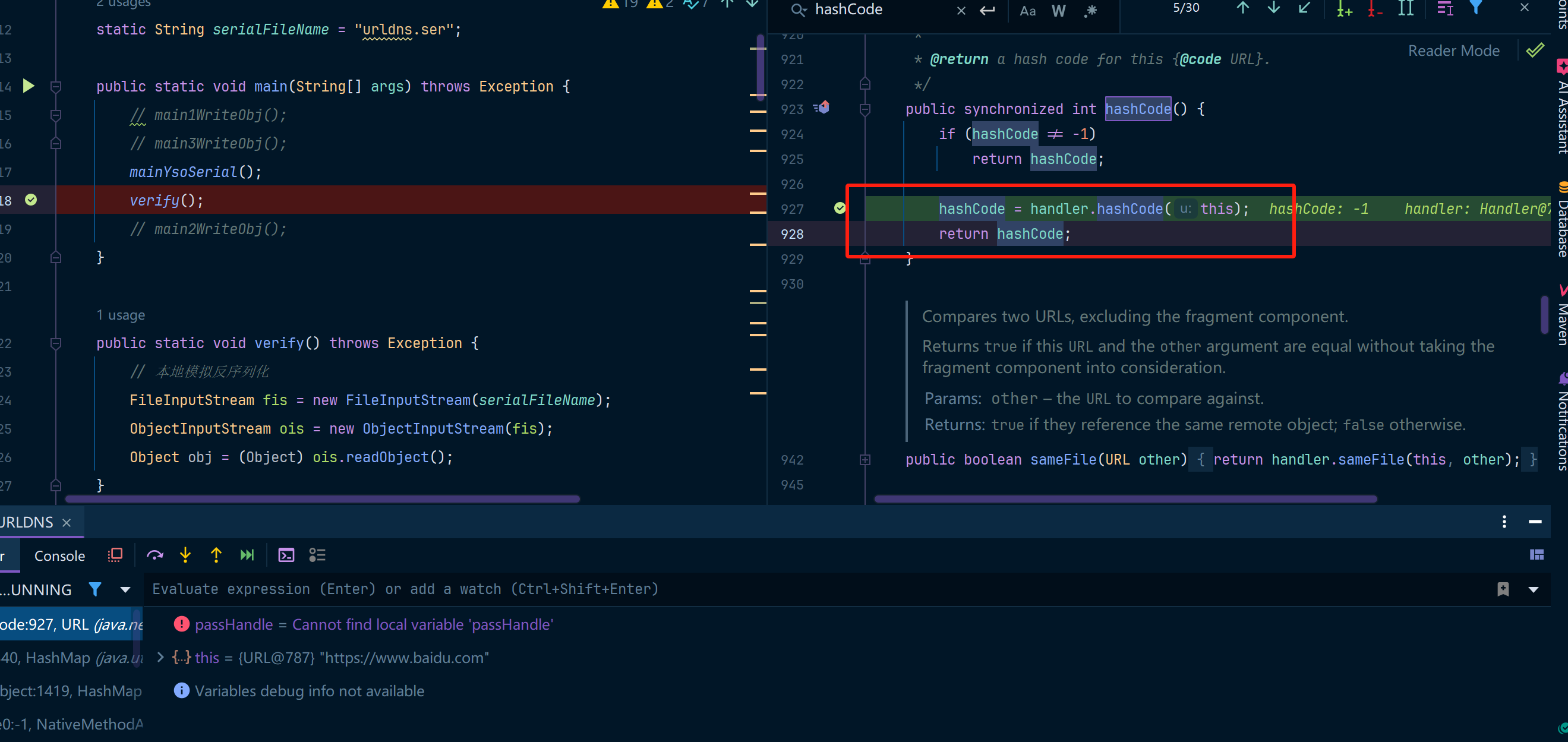Open Maven tool window
This screenshot has height=742, width=1568.
(x=1562, y=317)
